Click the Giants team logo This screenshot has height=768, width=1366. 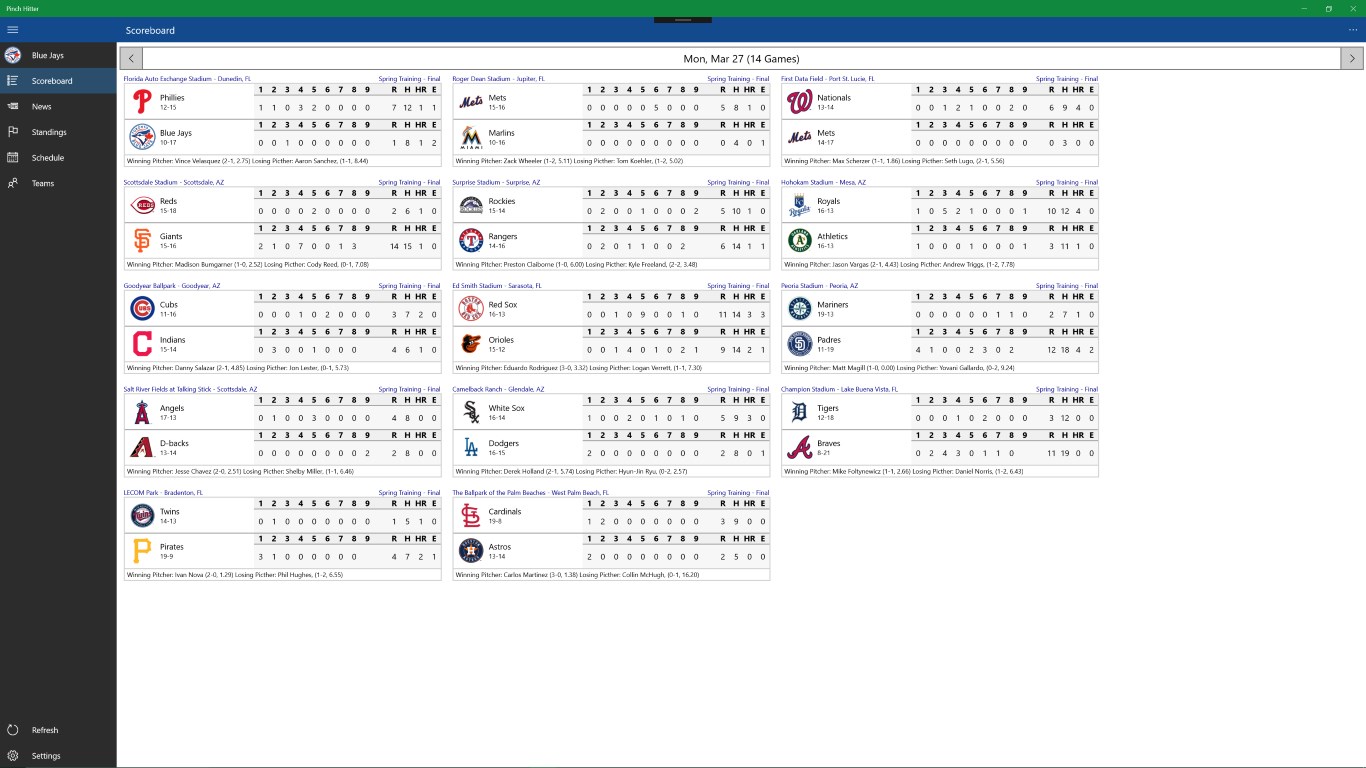[142, 240]
